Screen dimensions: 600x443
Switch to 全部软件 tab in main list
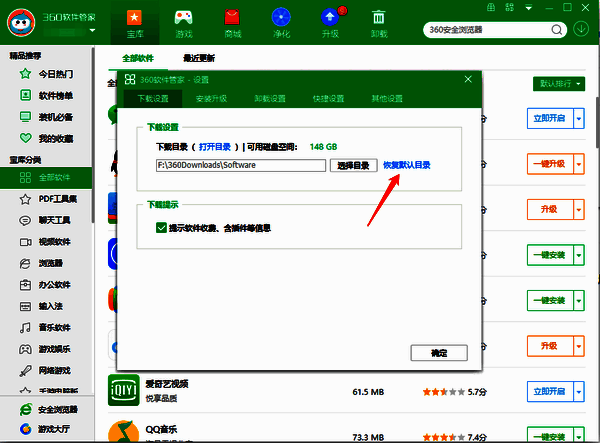(138, 58)
